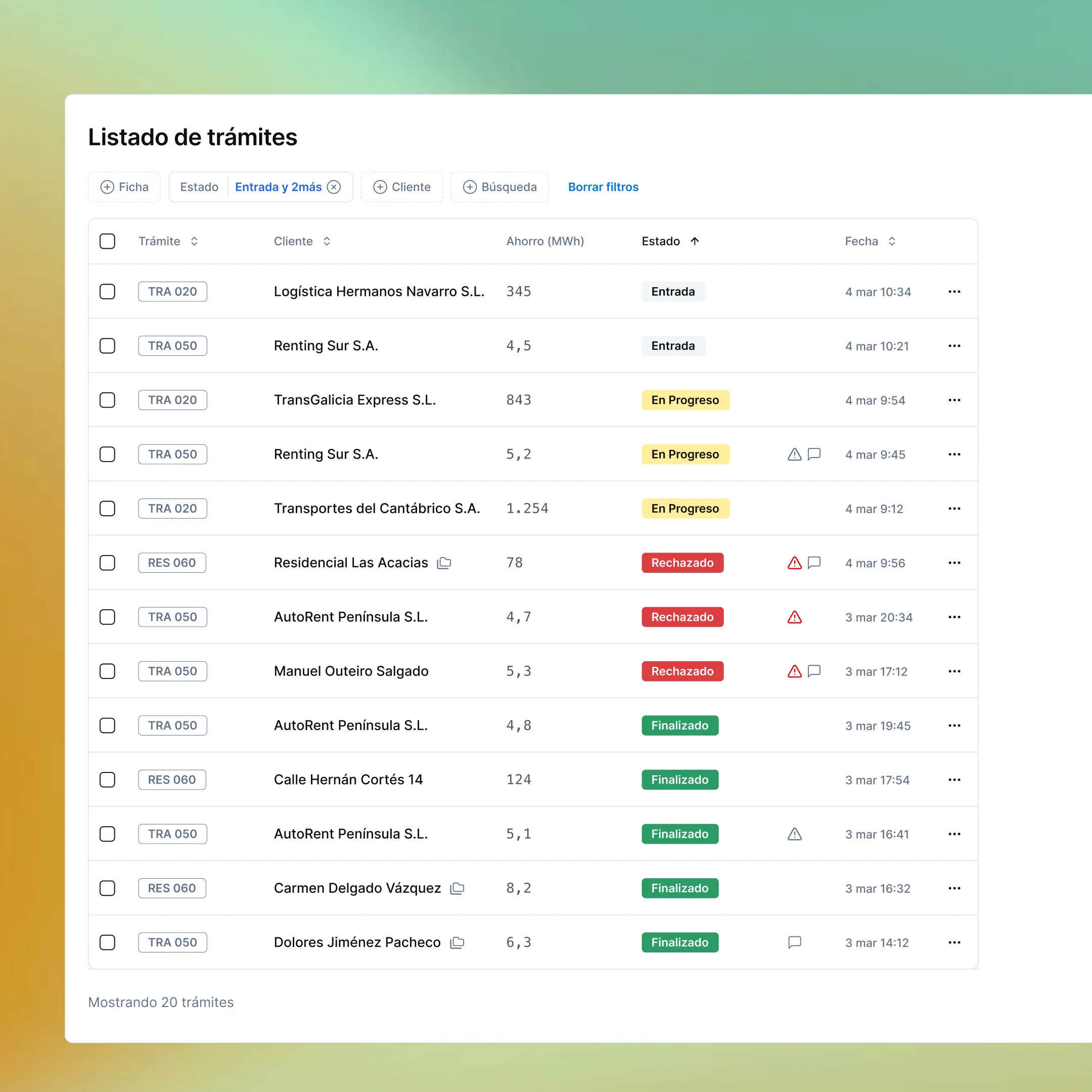
Task: Sort by the Cliente column
Action: tap(327, 241)
